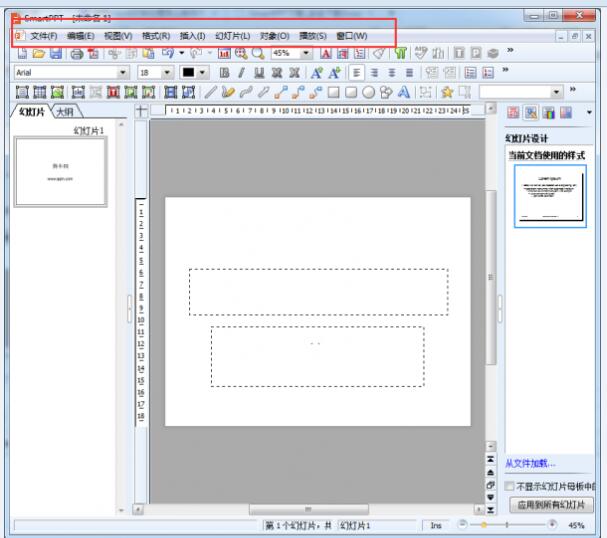Toggle italic text formatting

pyautogui.click(x=241, y=72)
